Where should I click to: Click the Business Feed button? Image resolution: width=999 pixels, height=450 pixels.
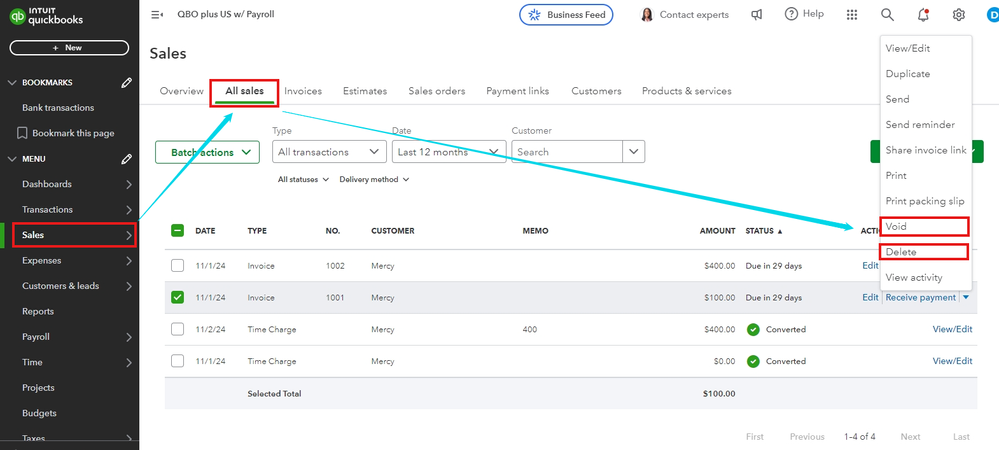pos(566,15)
